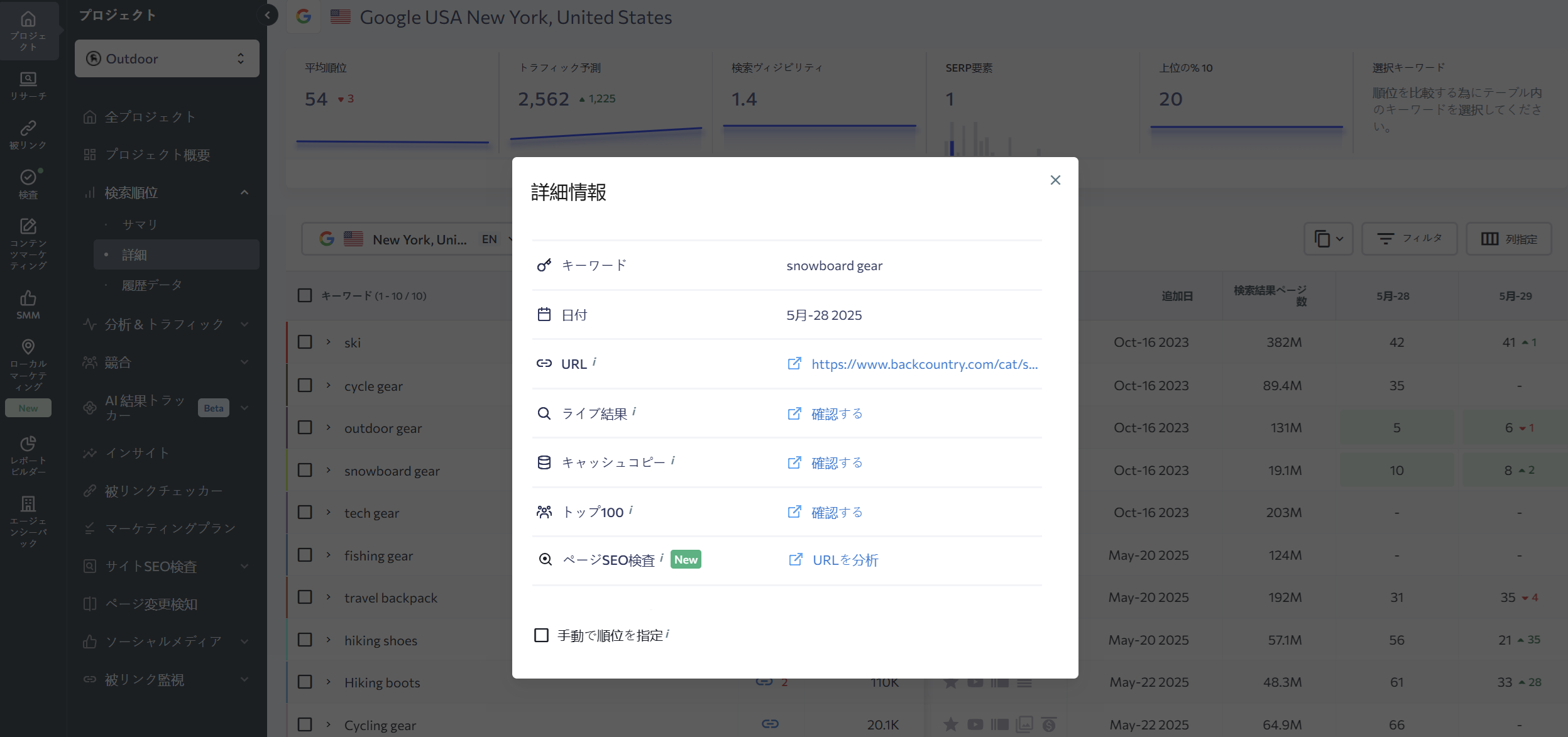Expand the hiking shoes keyword row
Image resolution: width=1568 pixels, height=737 pixels.
tap(328, 640)
